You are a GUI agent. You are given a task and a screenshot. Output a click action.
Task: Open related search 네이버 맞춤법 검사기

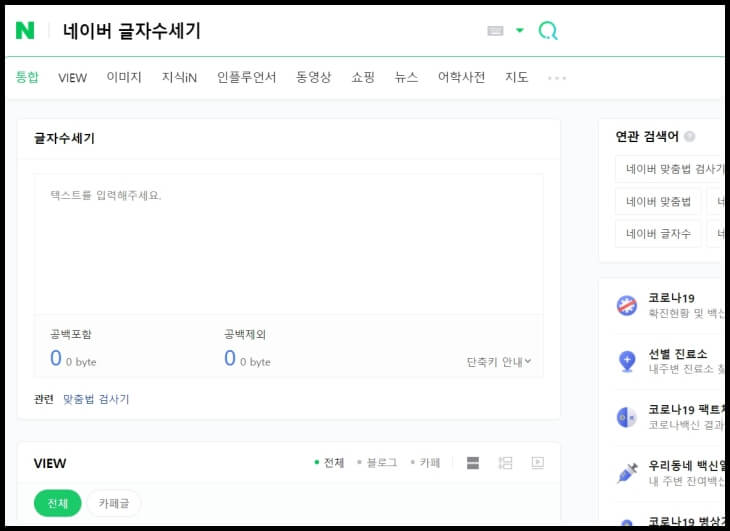(669, 169)
